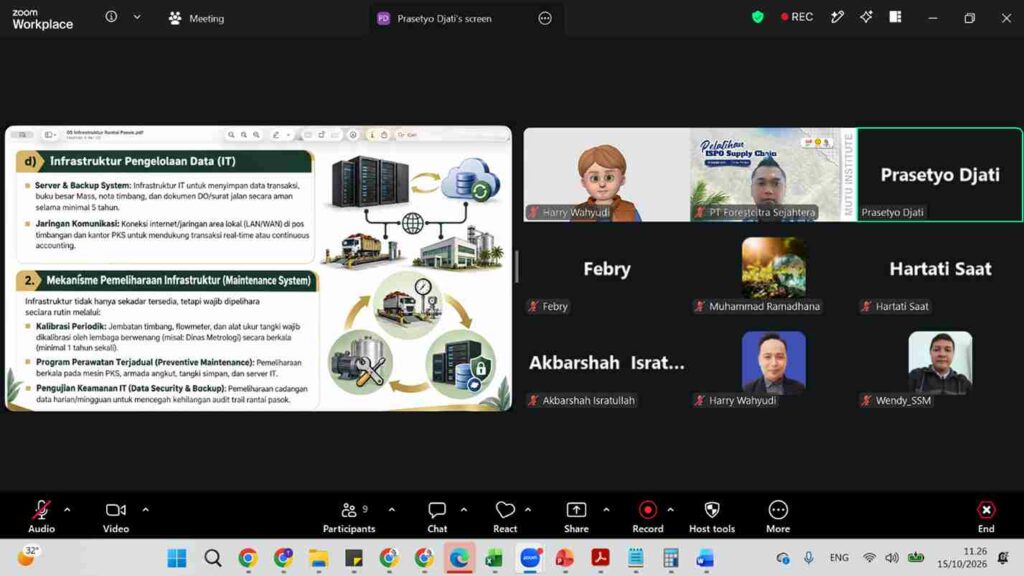1024x576 pixels.
Task: Expand the React options arrow
Action: (x=528, y=509)
